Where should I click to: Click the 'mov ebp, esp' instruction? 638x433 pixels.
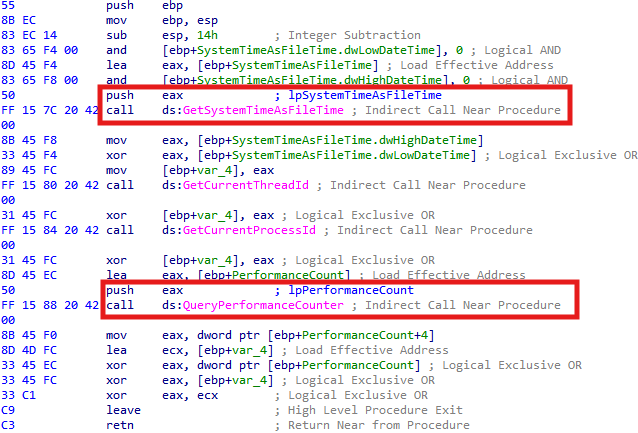click(162, 20)
